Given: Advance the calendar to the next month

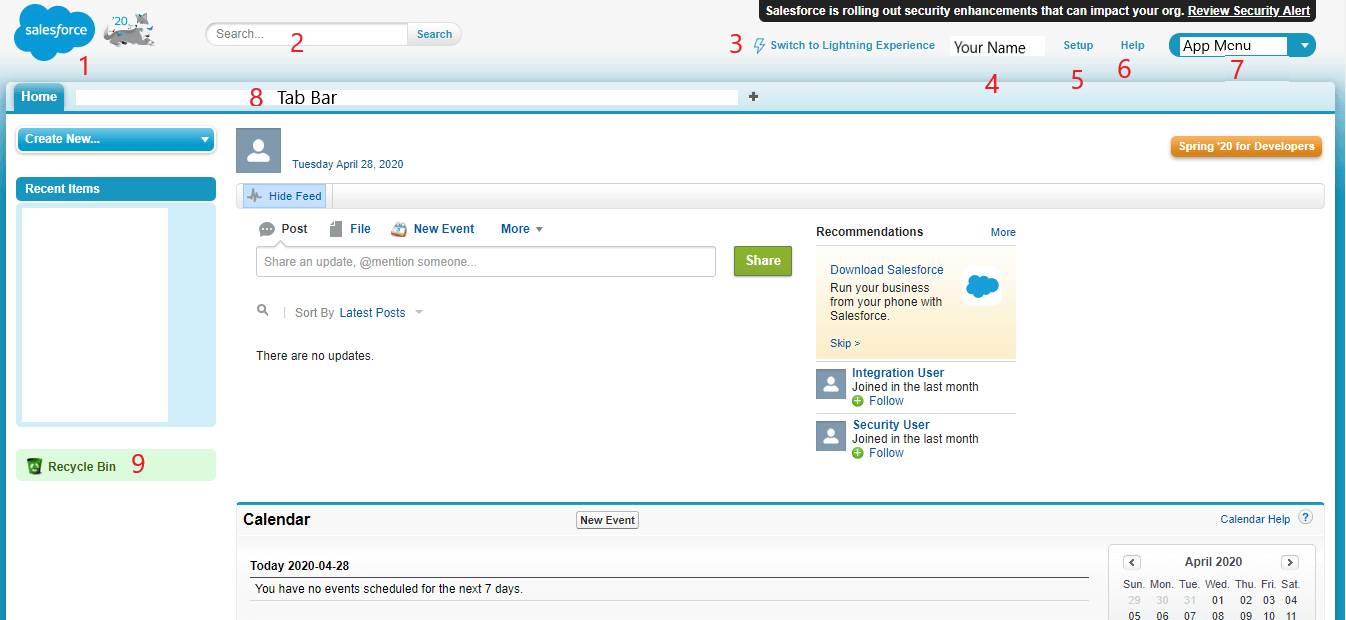Looking at the screenshot, I should click(1290, 562).
